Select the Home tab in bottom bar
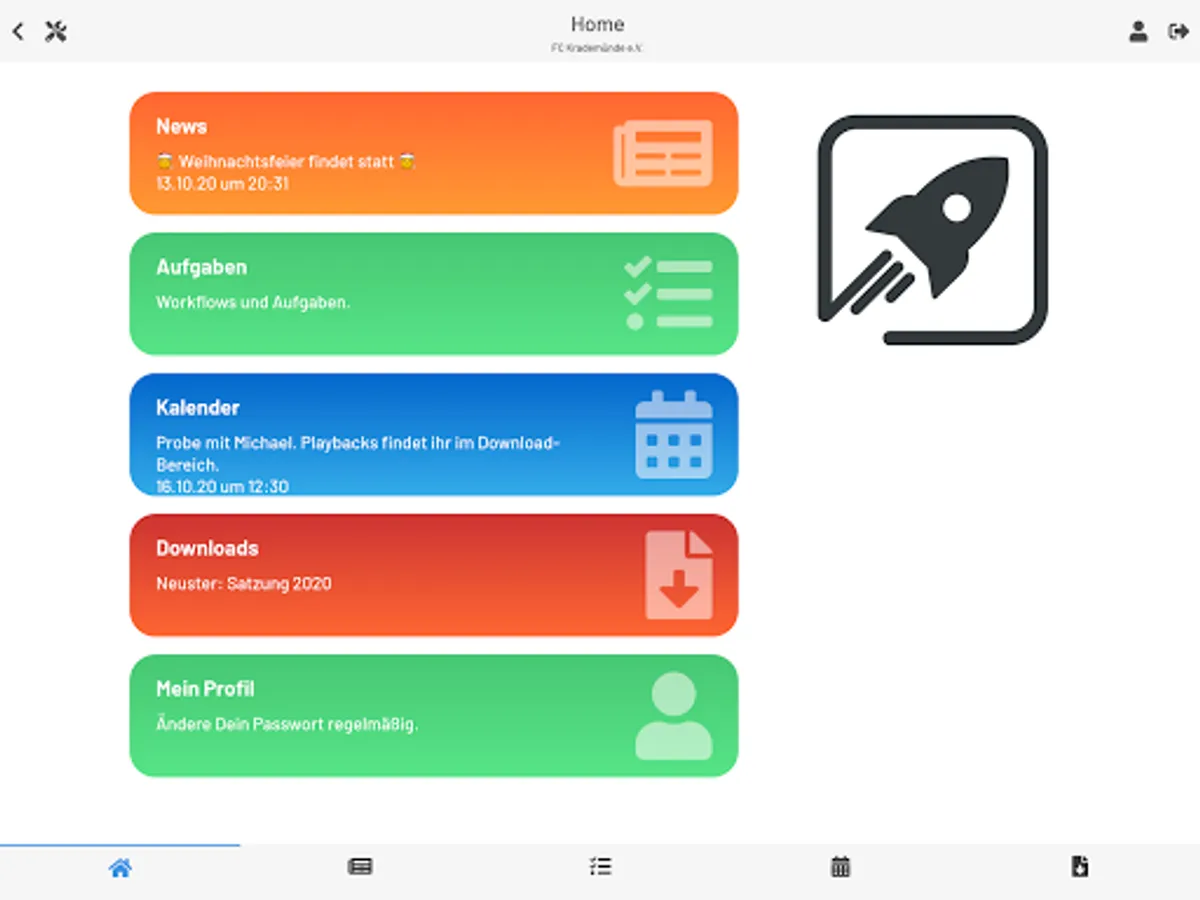 pyautogui.click(x=120, y=868)
